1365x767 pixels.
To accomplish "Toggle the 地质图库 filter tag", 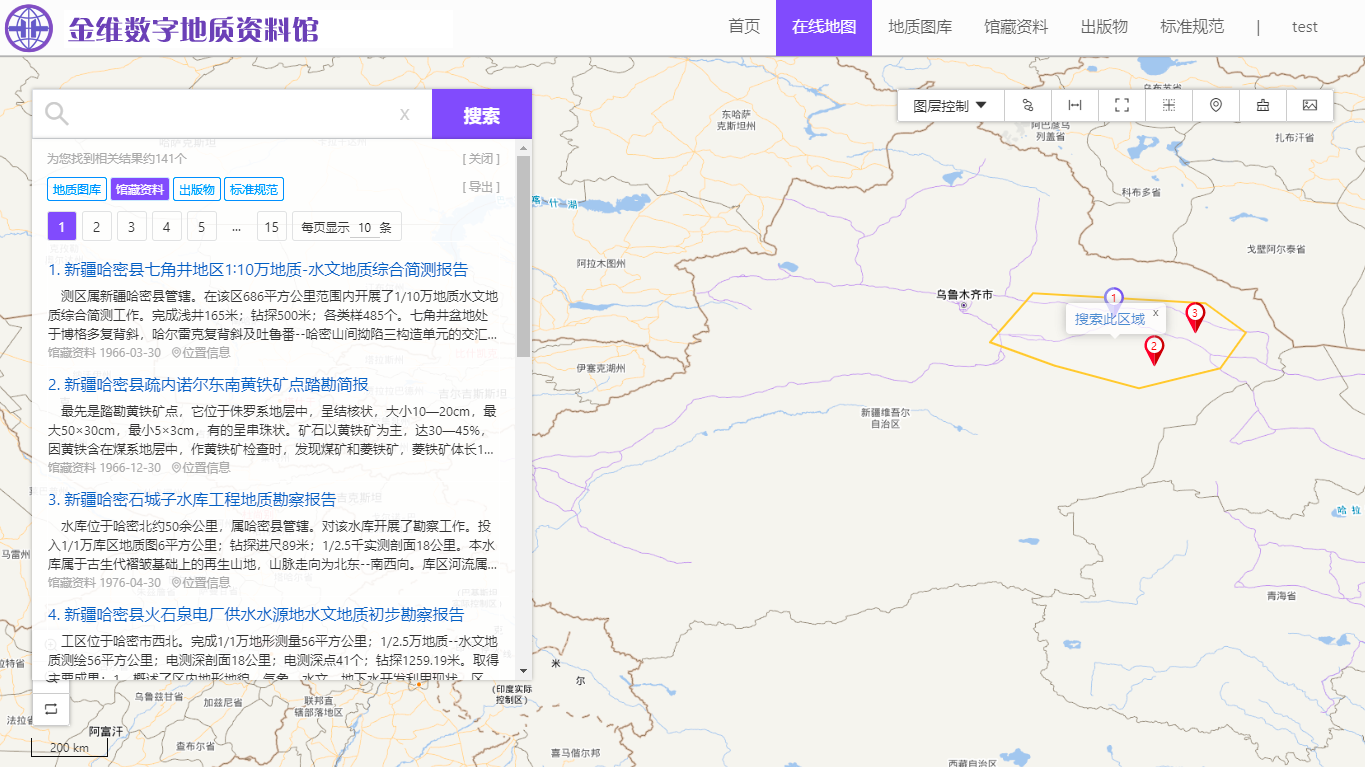I will tap(77, 189).
